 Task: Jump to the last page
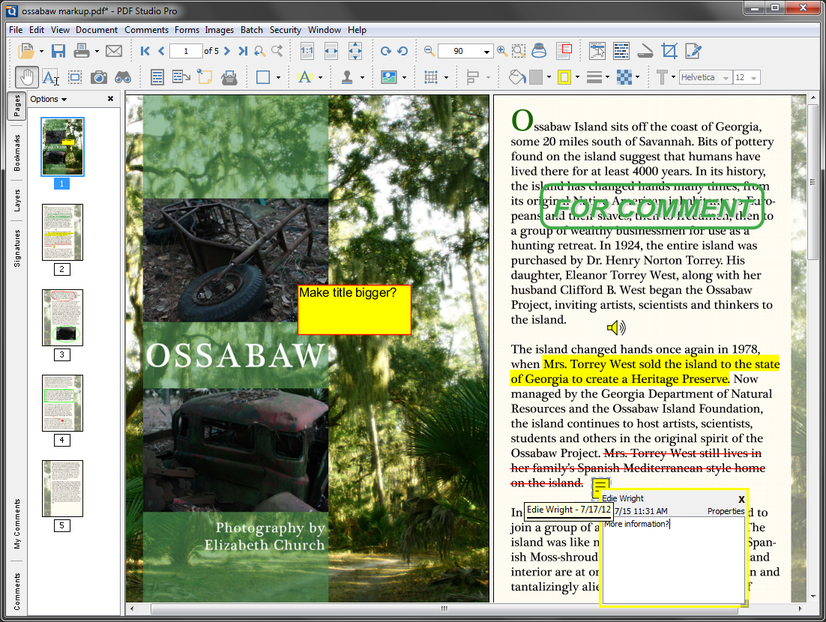[243, 51]
